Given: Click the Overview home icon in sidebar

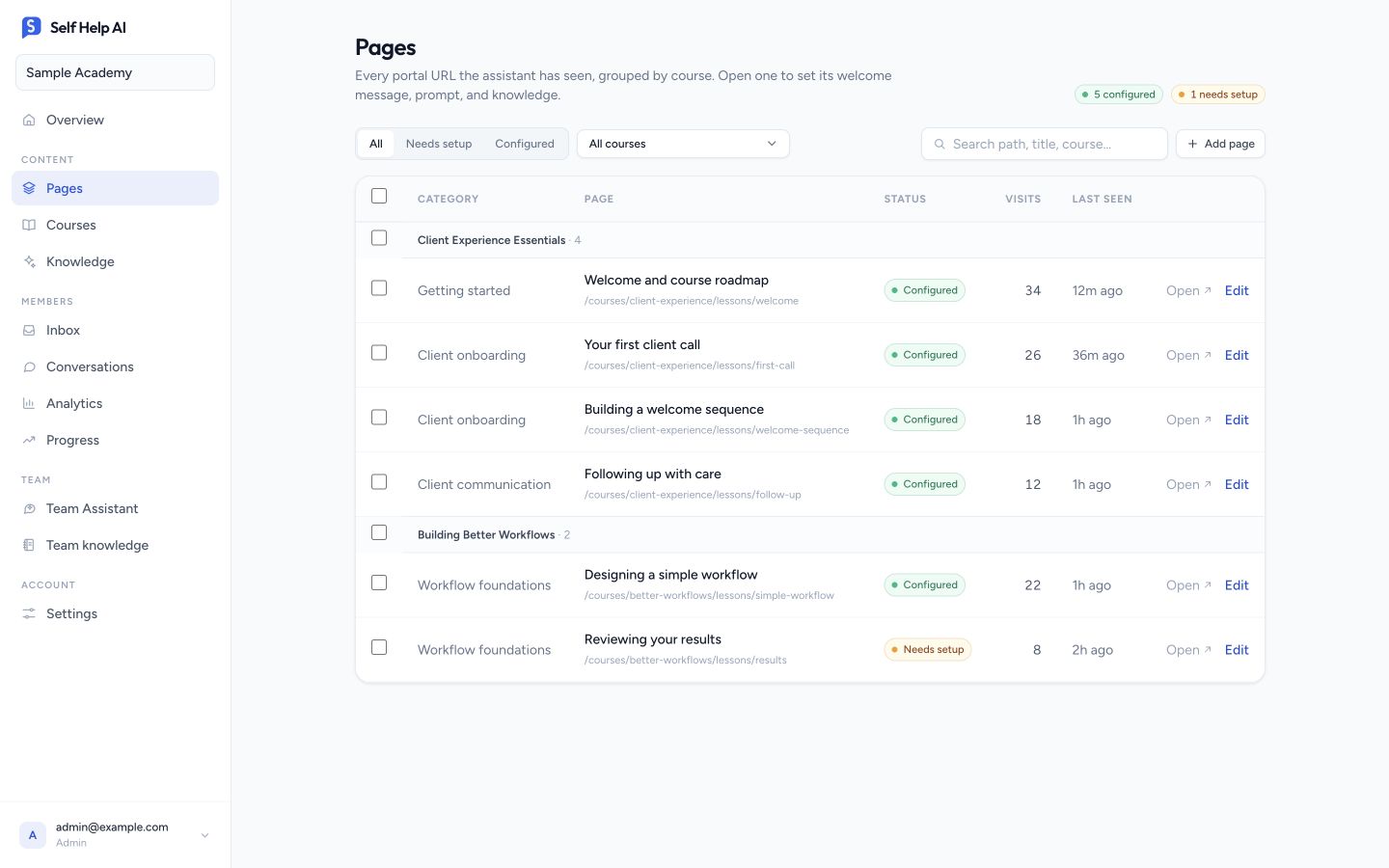Looking at the screenshot, I should click(x=29, y=121).
